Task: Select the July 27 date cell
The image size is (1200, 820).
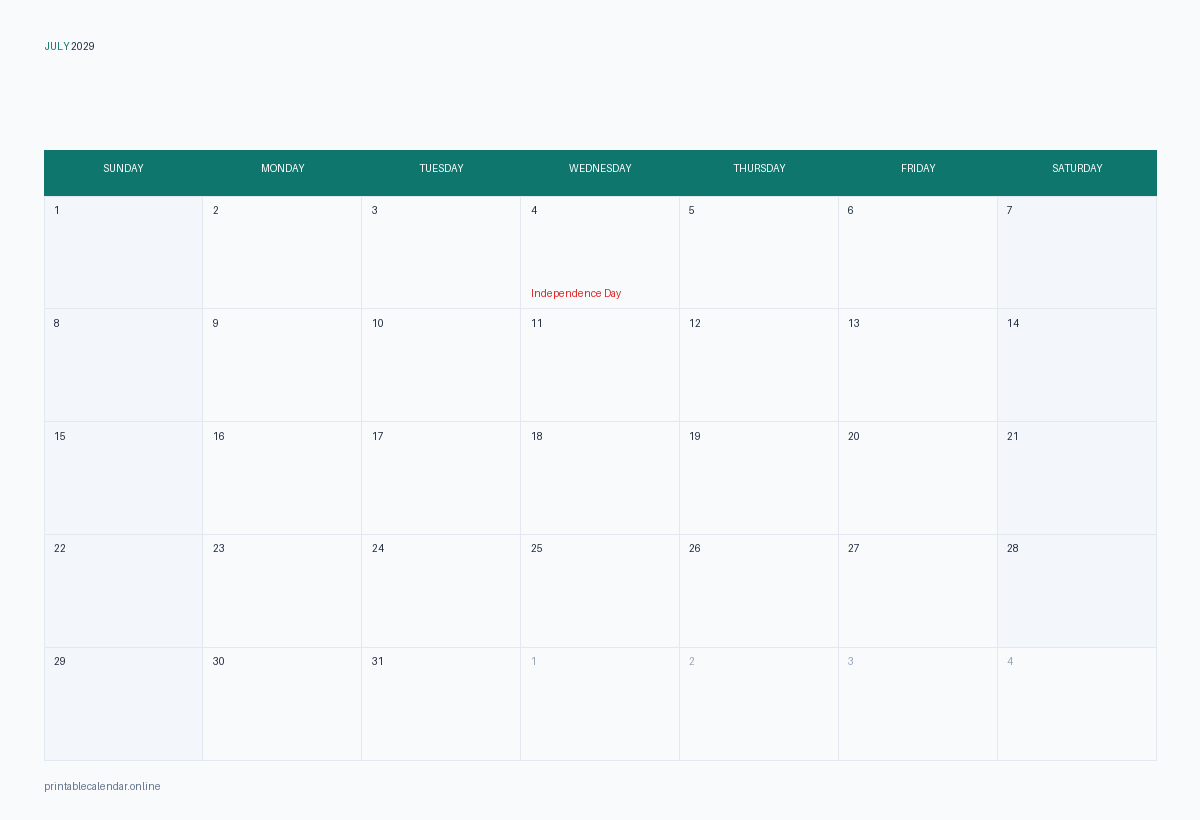Action: 918,591
